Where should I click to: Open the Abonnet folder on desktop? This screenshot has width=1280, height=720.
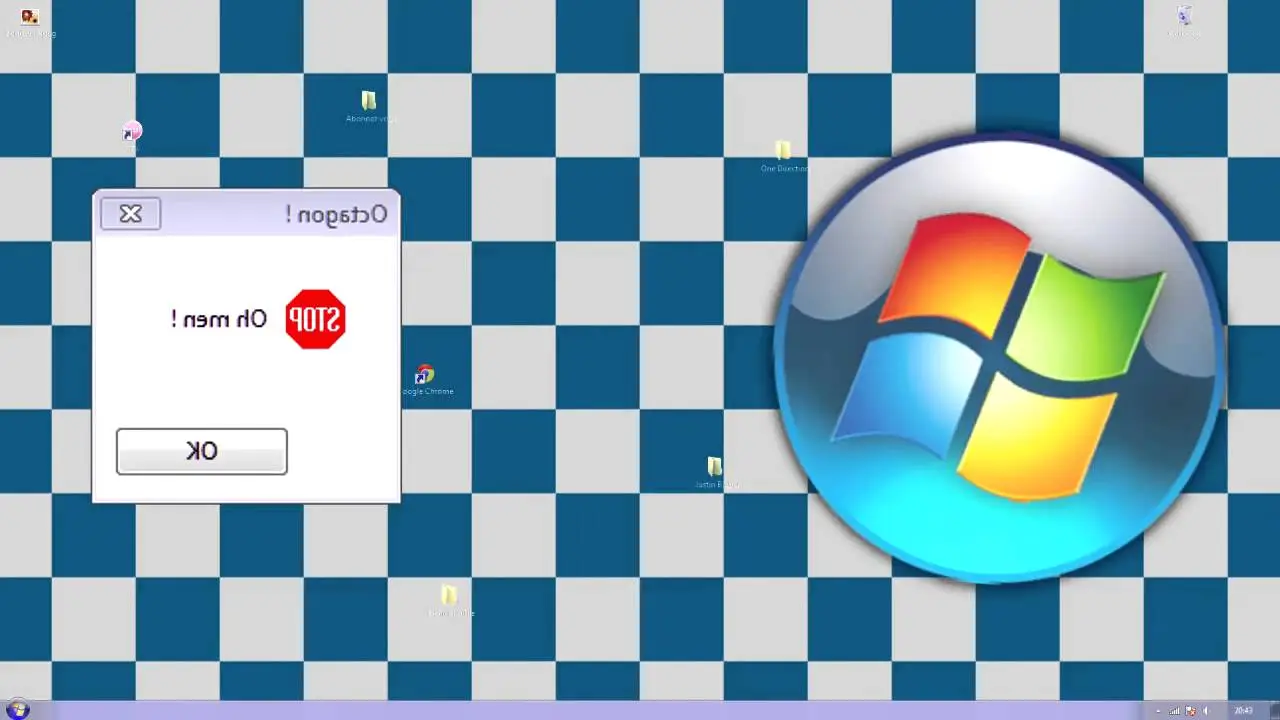click(369, 101)
